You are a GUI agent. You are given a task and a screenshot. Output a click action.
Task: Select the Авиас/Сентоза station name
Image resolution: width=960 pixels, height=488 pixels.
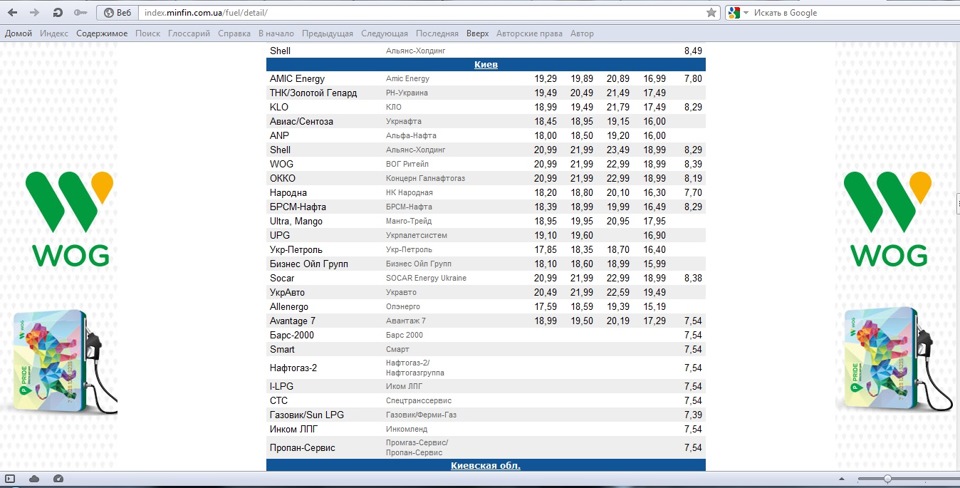pos(301,122)
